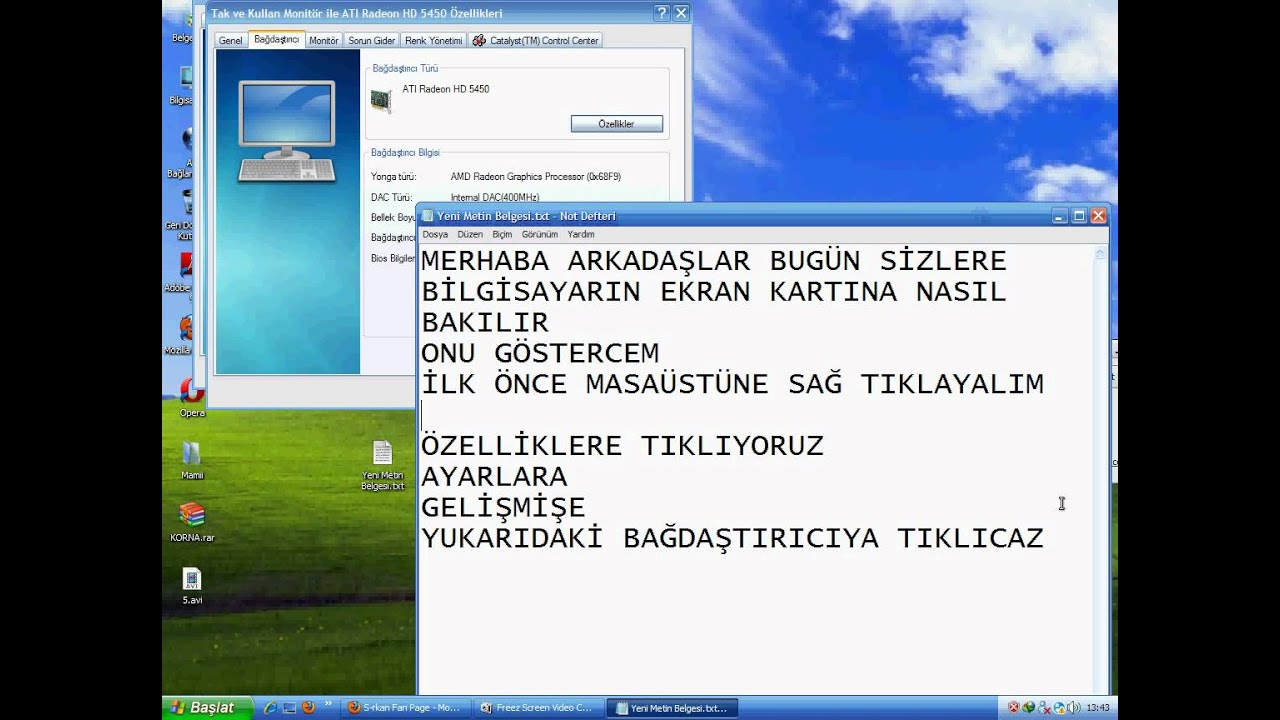Click the Firefox quick launch icon
This screenshot has width=1280, height=720.
(x=308, y=707)
